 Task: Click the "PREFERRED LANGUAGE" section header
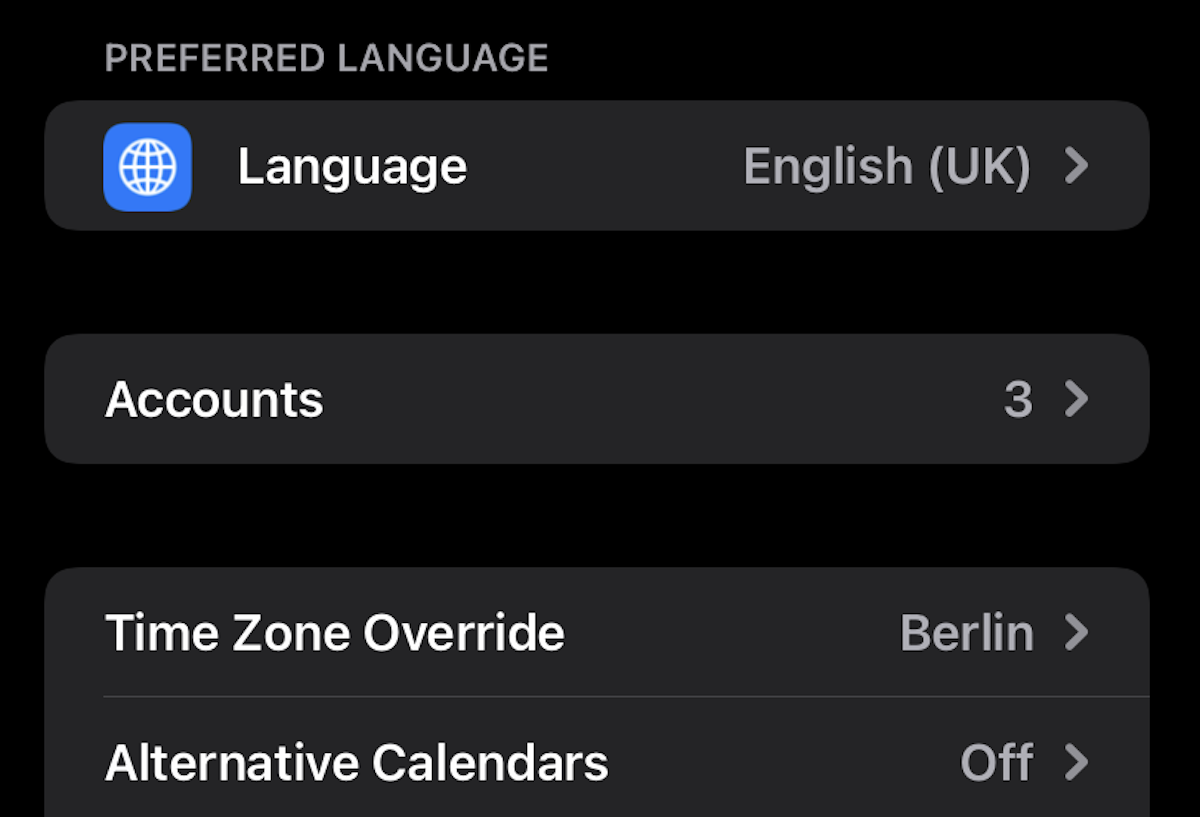(x=326, y=58)
